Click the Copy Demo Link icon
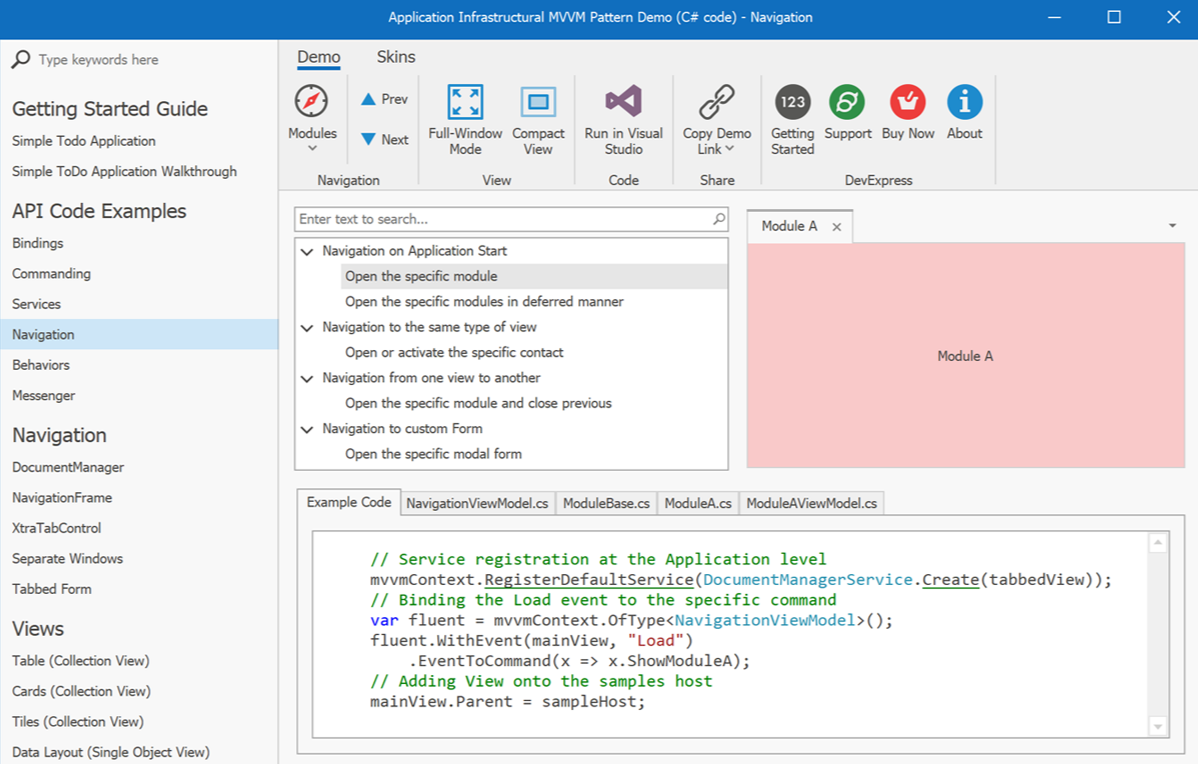Screen dimensions: 1198x764 click(x=717, y=102)
